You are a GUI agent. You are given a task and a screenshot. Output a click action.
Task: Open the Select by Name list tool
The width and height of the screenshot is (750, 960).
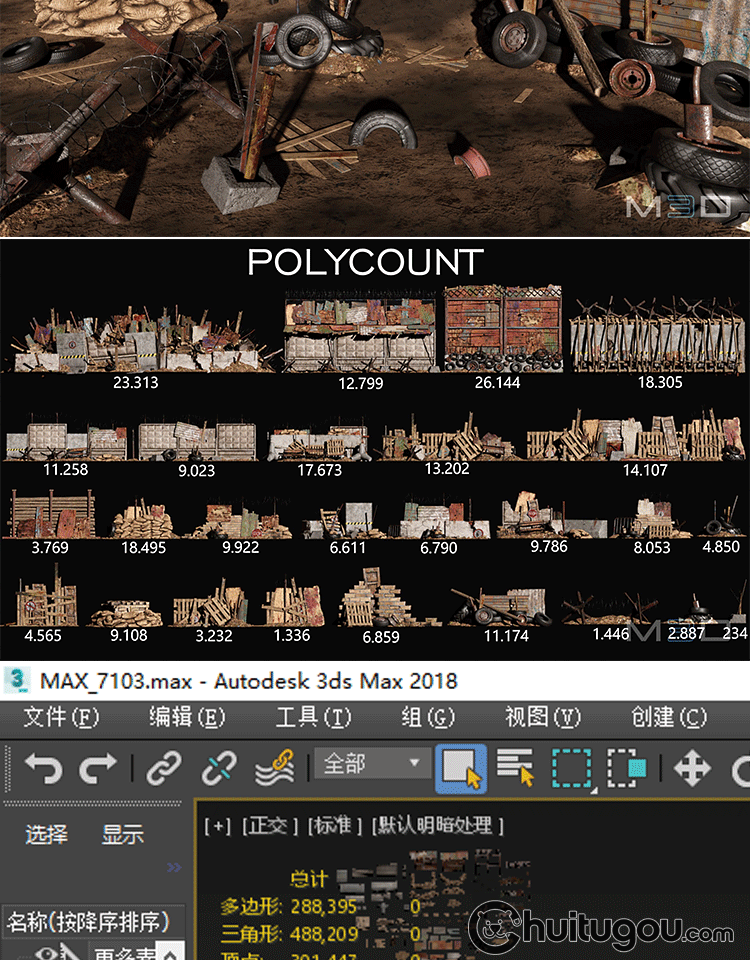click(x=516, y=767)
